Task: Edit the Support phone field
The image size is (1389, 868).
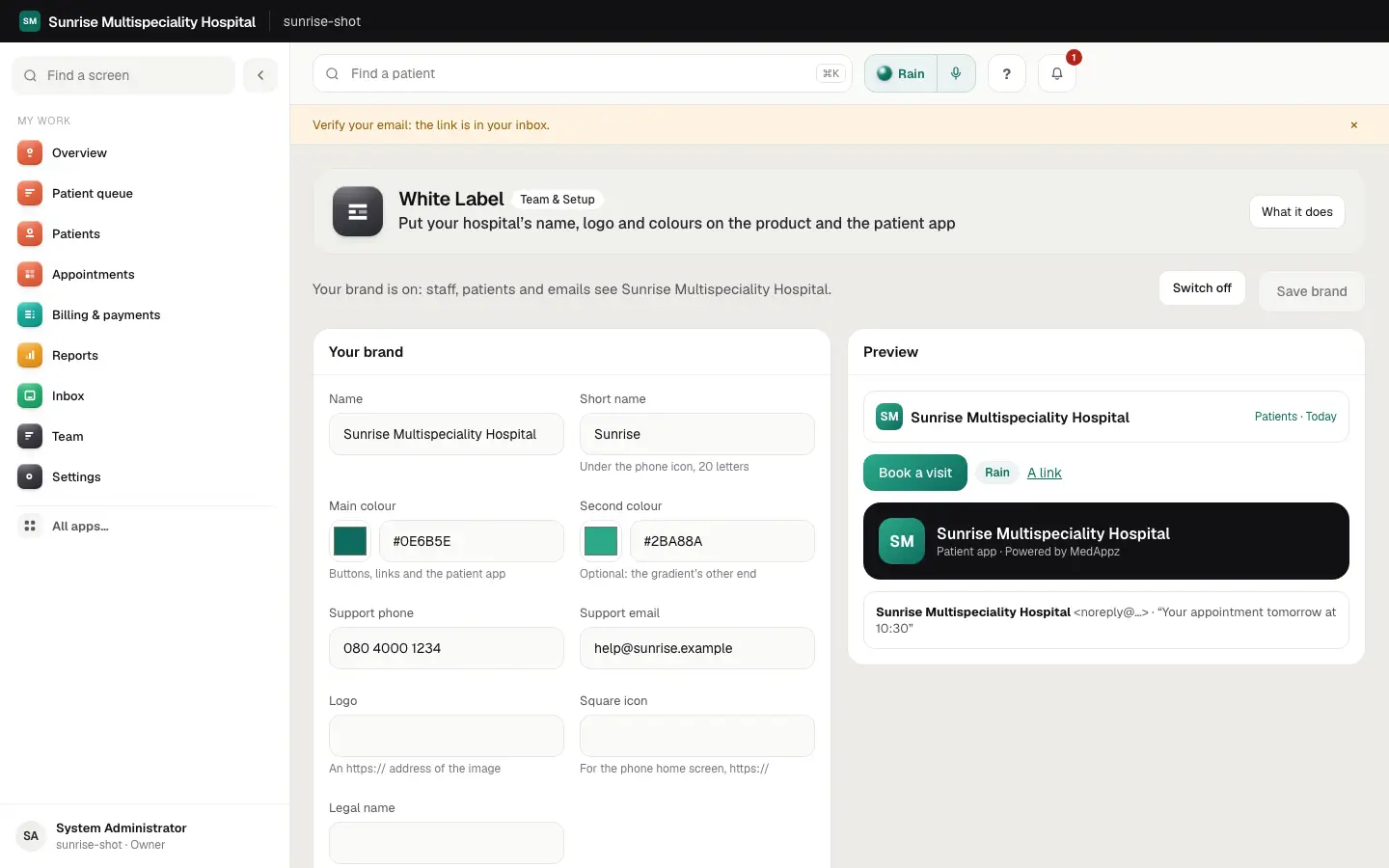Action: [x=447, y=648]
